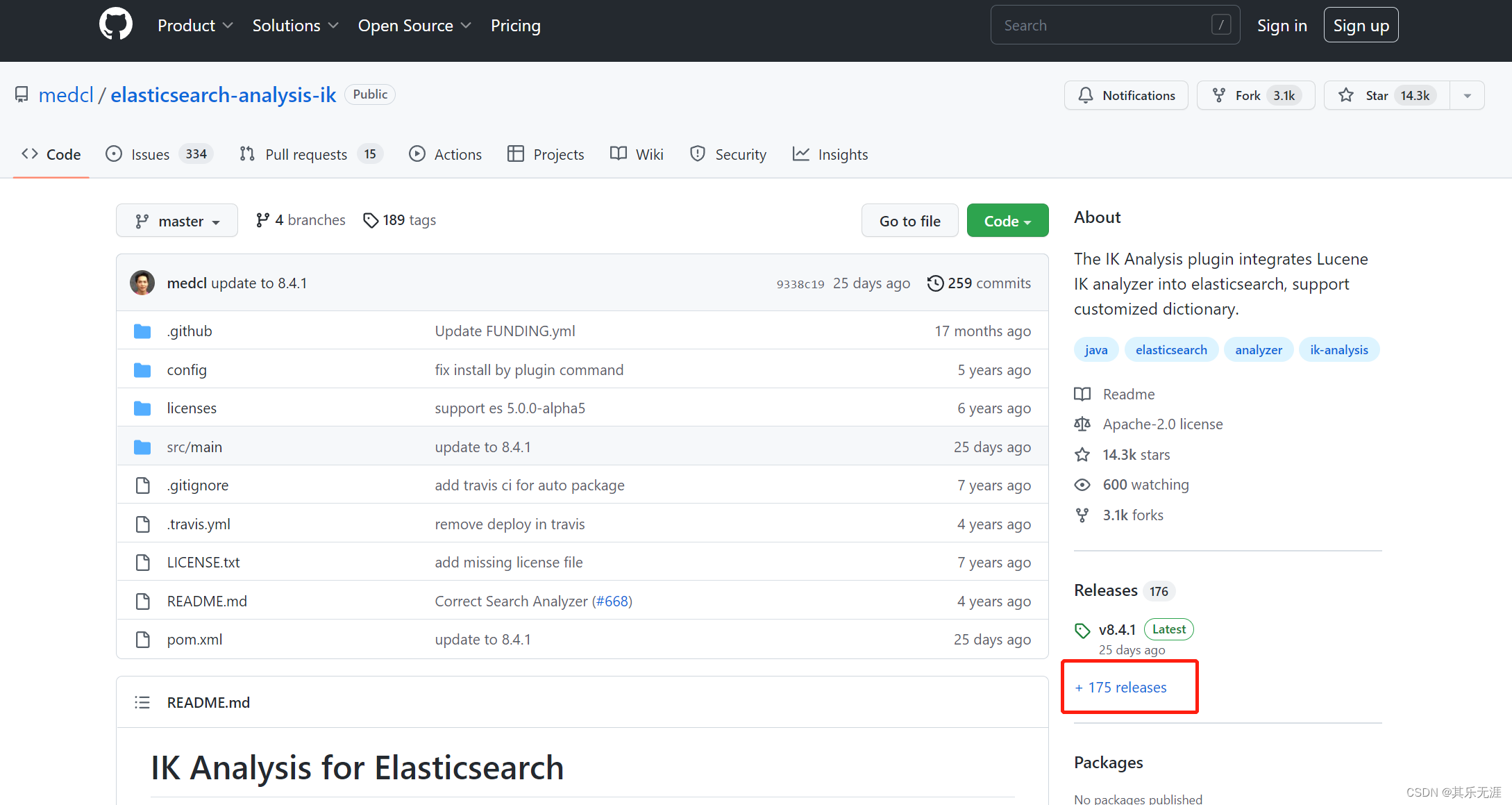
Task: Open the elasticsearch-analysis-ik repository link
Action: 224,94
